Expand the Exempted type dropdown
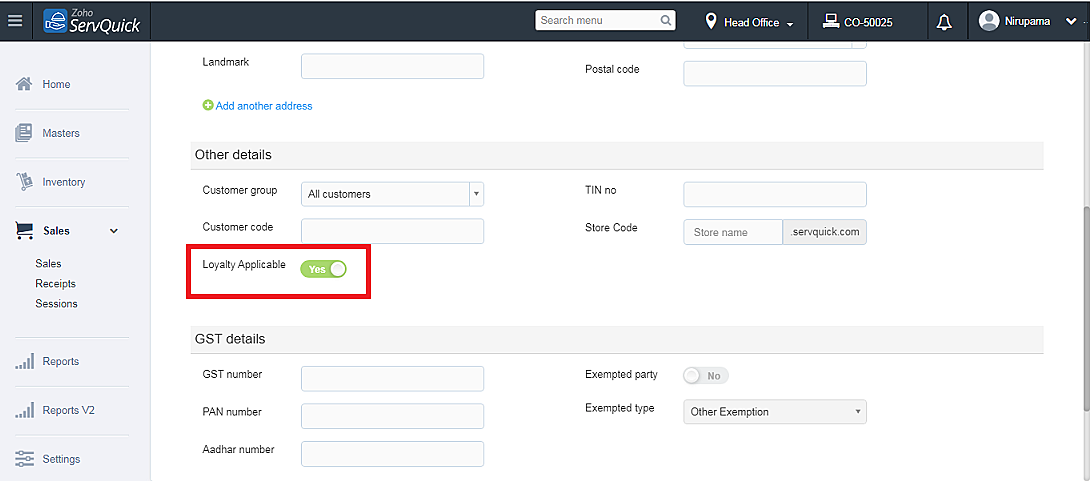 pos(775,412)
